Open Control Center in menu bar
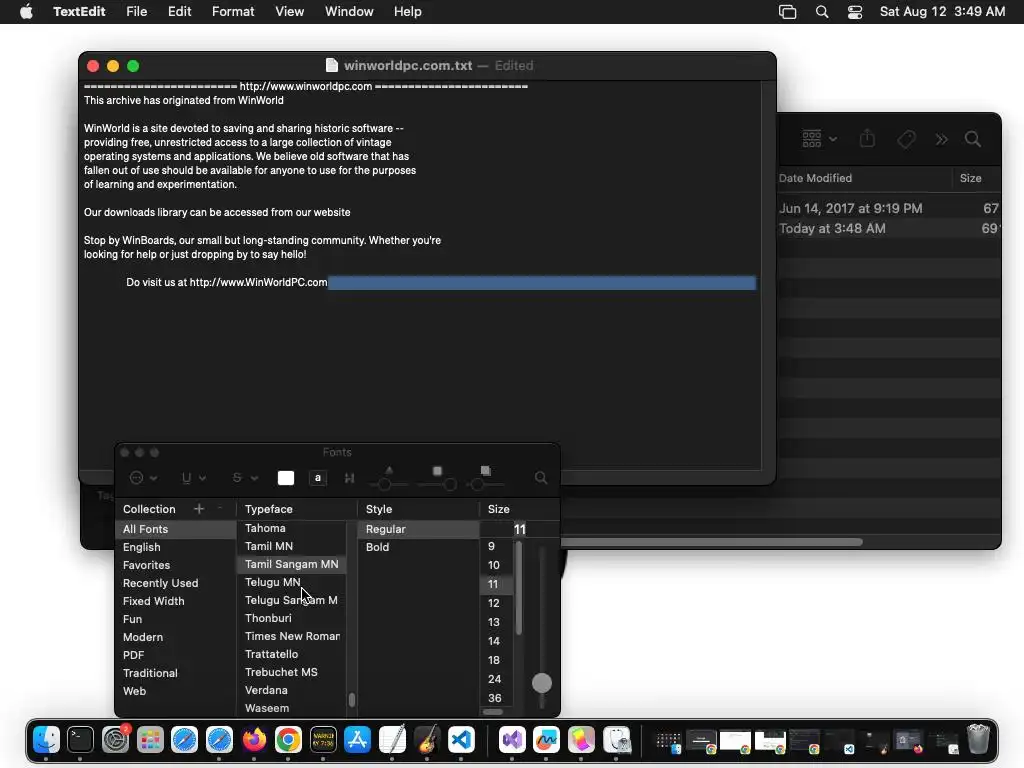The height and width of the screenshot is (768, 1024). [855, 12]
